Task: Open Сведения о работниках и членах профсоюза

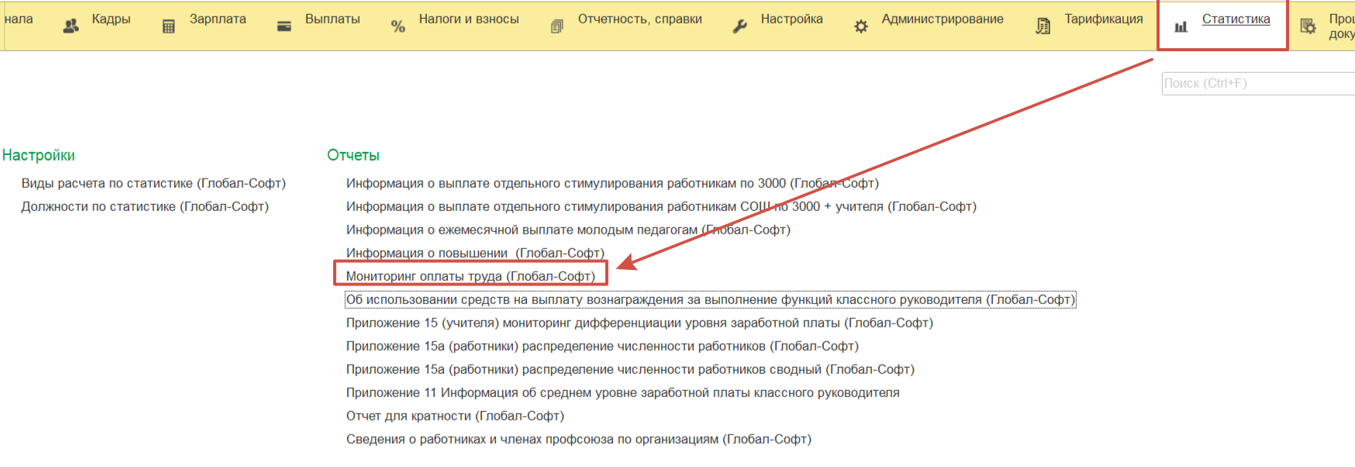Action: 578,439
